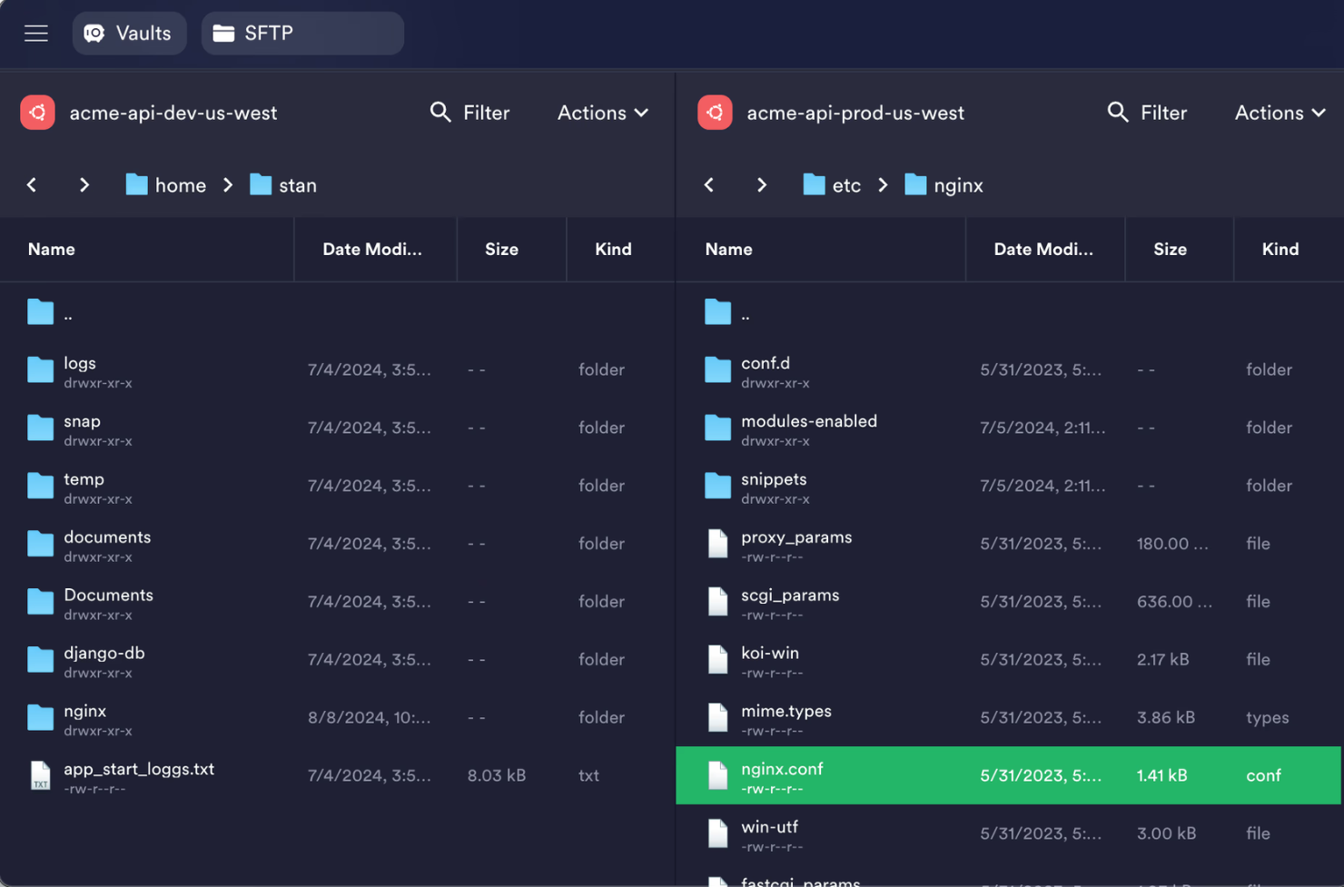Open the Actions dropdown for acme-api-dev-us-west
1344x896 pixels.
601,112
